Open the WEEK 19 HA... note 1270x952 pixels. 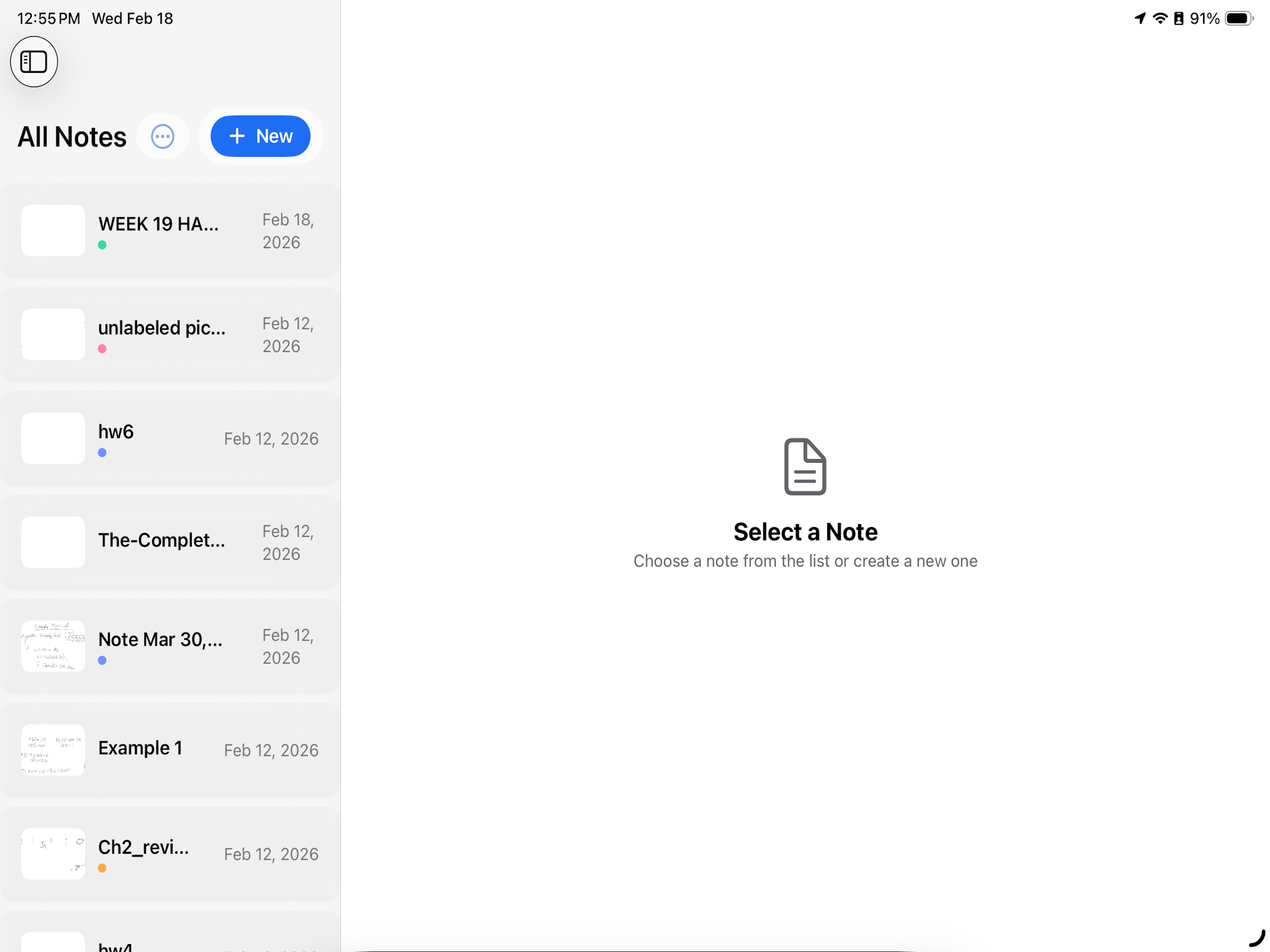pos(170,231)
